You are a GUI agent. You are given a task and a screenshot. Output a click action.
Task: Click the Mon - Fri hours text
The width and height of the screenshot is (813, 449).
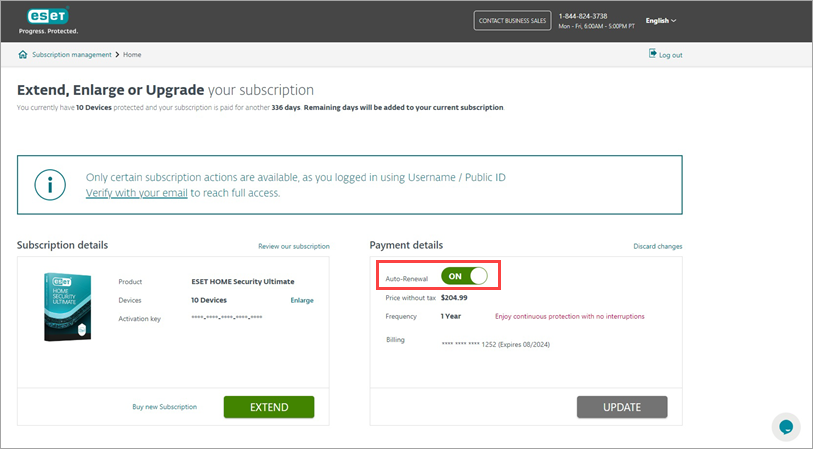(596, 26)
